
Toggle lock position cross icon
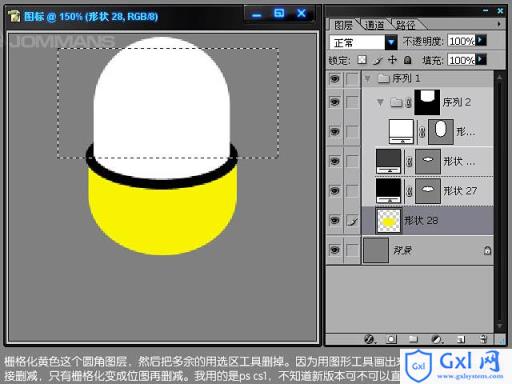tap(393, 60)
